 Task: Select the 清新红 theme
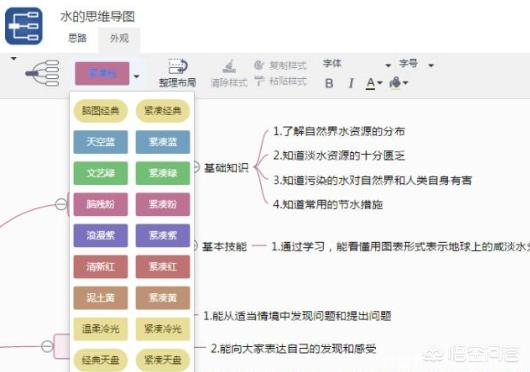101,267
